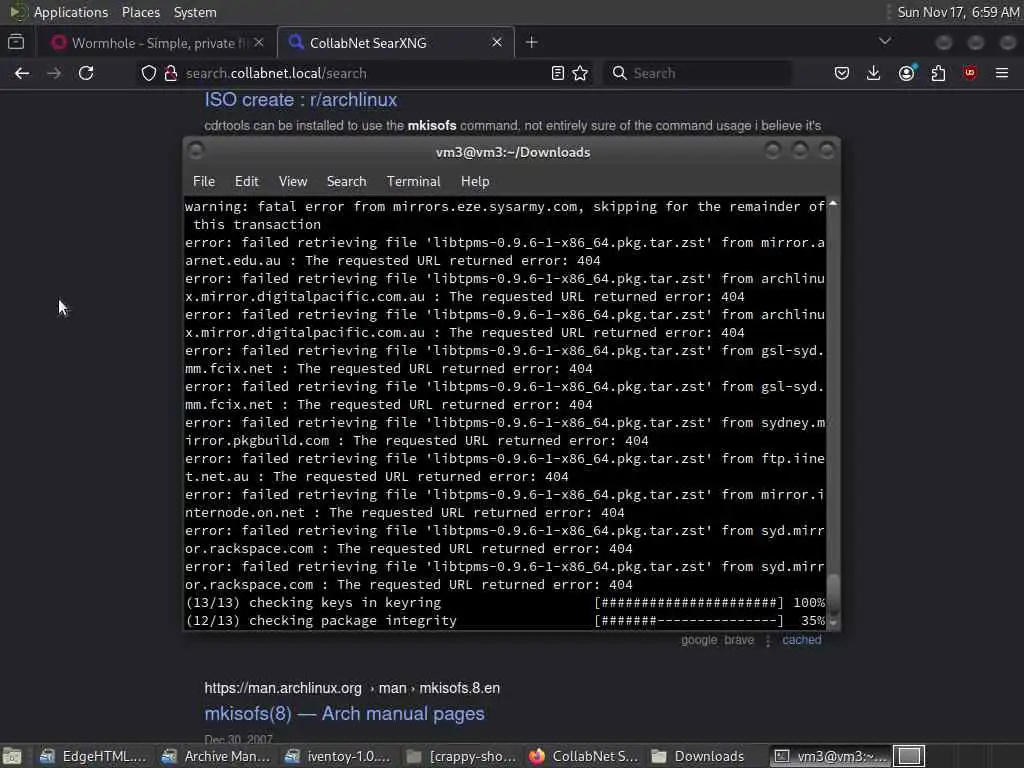The height and width of the screenshot is (768, 1024).
Task: Switch to the [crappy-sho... folder window
Action: 461,756
